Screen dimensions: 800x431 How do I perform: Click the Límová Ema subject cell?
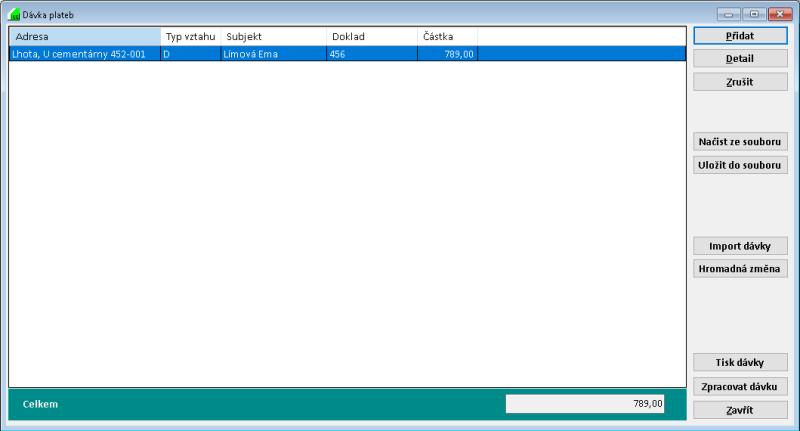[x=273, y=54]
